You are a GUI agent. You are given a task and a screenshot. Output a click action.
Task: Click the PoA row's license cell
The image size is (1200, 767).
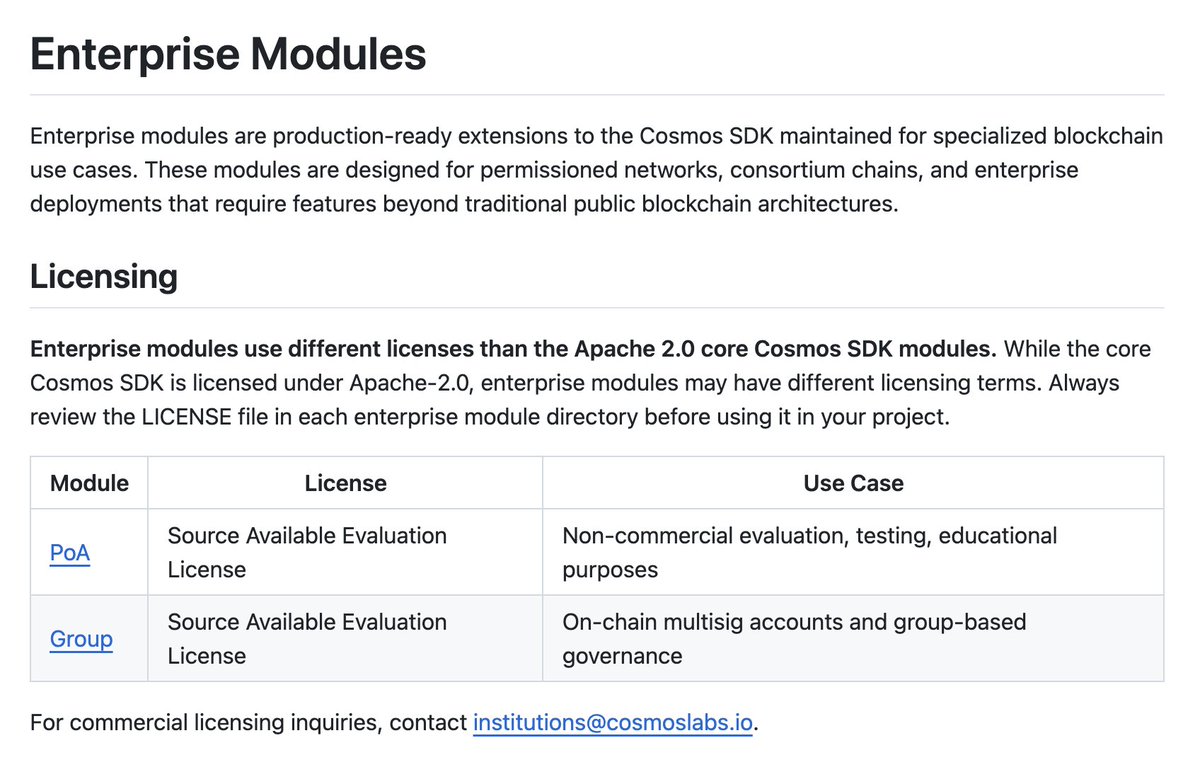(x=307, y=553)
